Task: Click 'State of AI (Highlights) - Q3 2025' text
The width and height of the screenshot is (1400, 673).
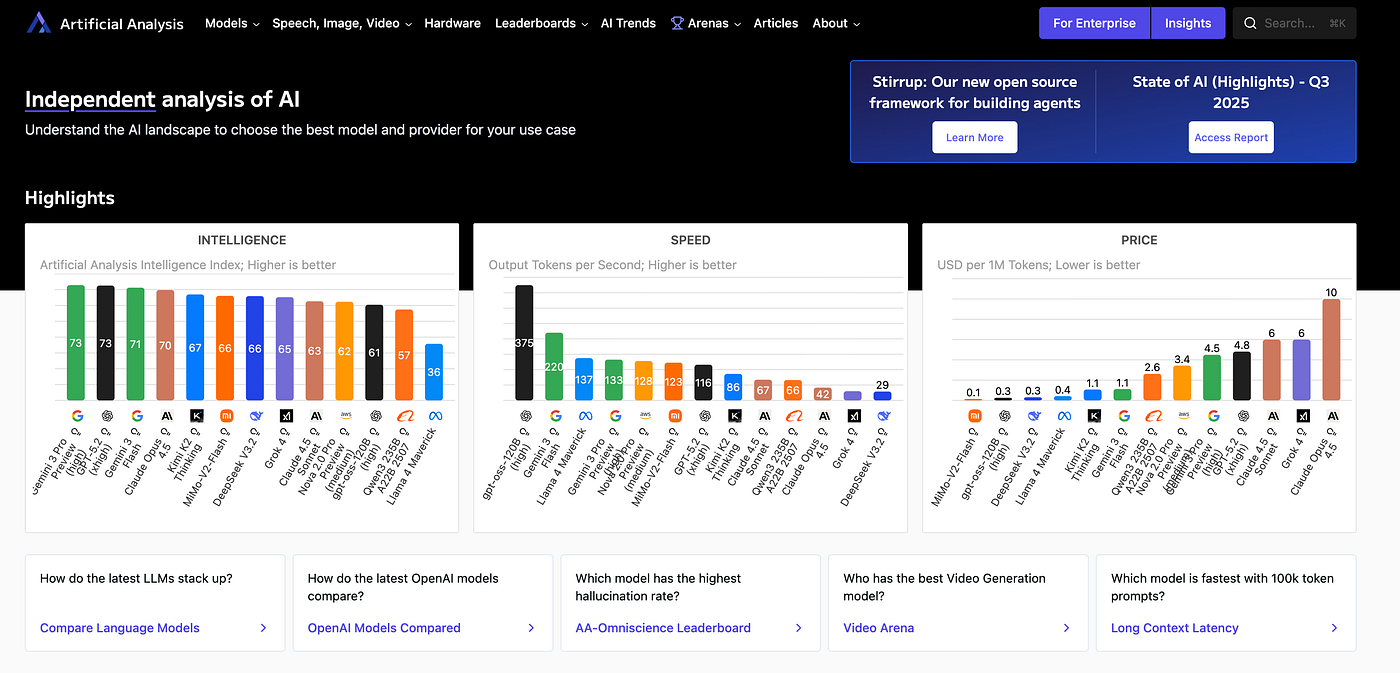Action: pos(1231,92)
